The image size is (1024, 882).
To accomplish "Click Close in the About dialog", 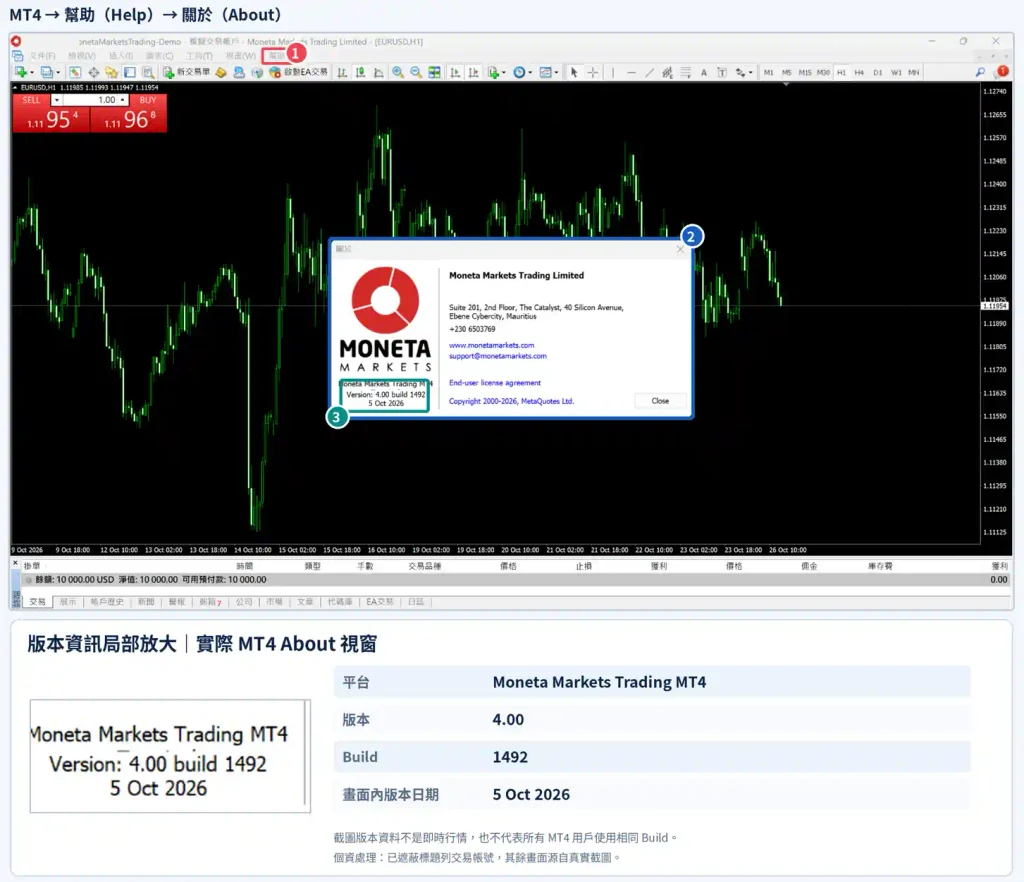I will click(x=660, y=401).
